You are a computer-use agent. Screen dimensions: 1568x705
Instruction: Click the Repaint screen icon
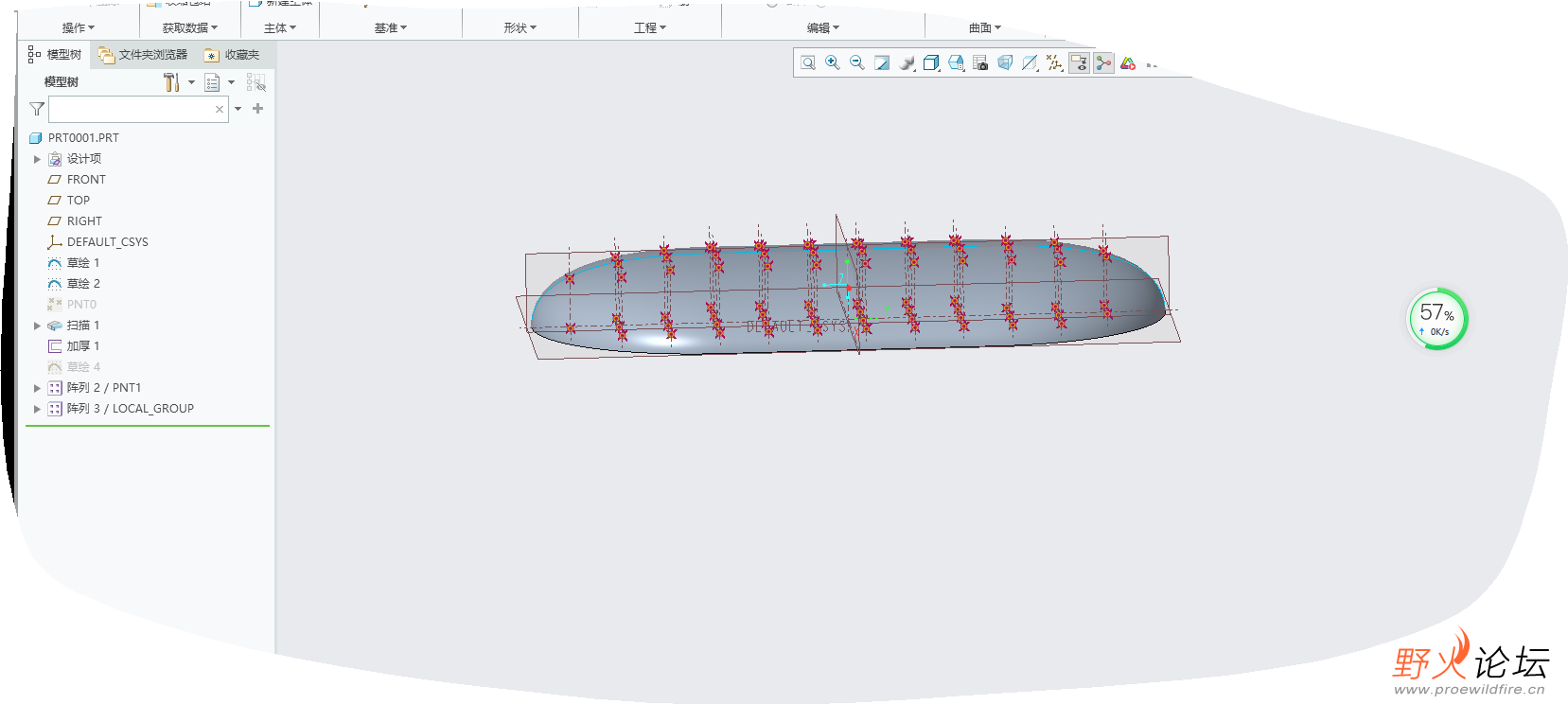(882, 63)
